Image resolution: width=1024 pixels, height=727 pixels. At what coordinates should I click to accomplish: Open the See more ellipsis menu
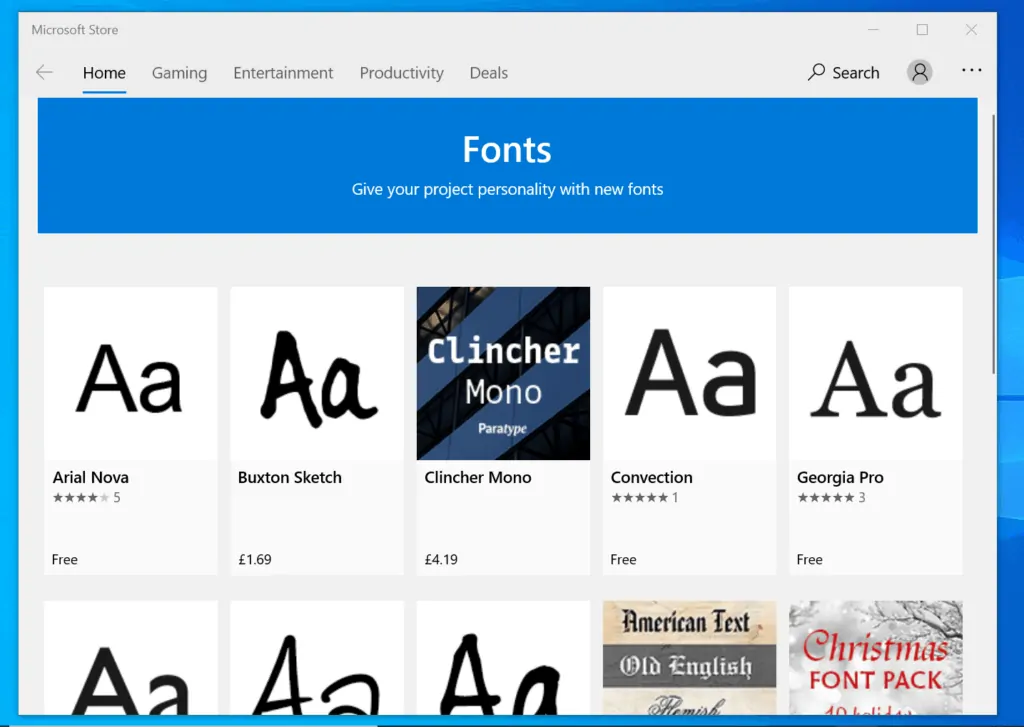click(971, 71)
